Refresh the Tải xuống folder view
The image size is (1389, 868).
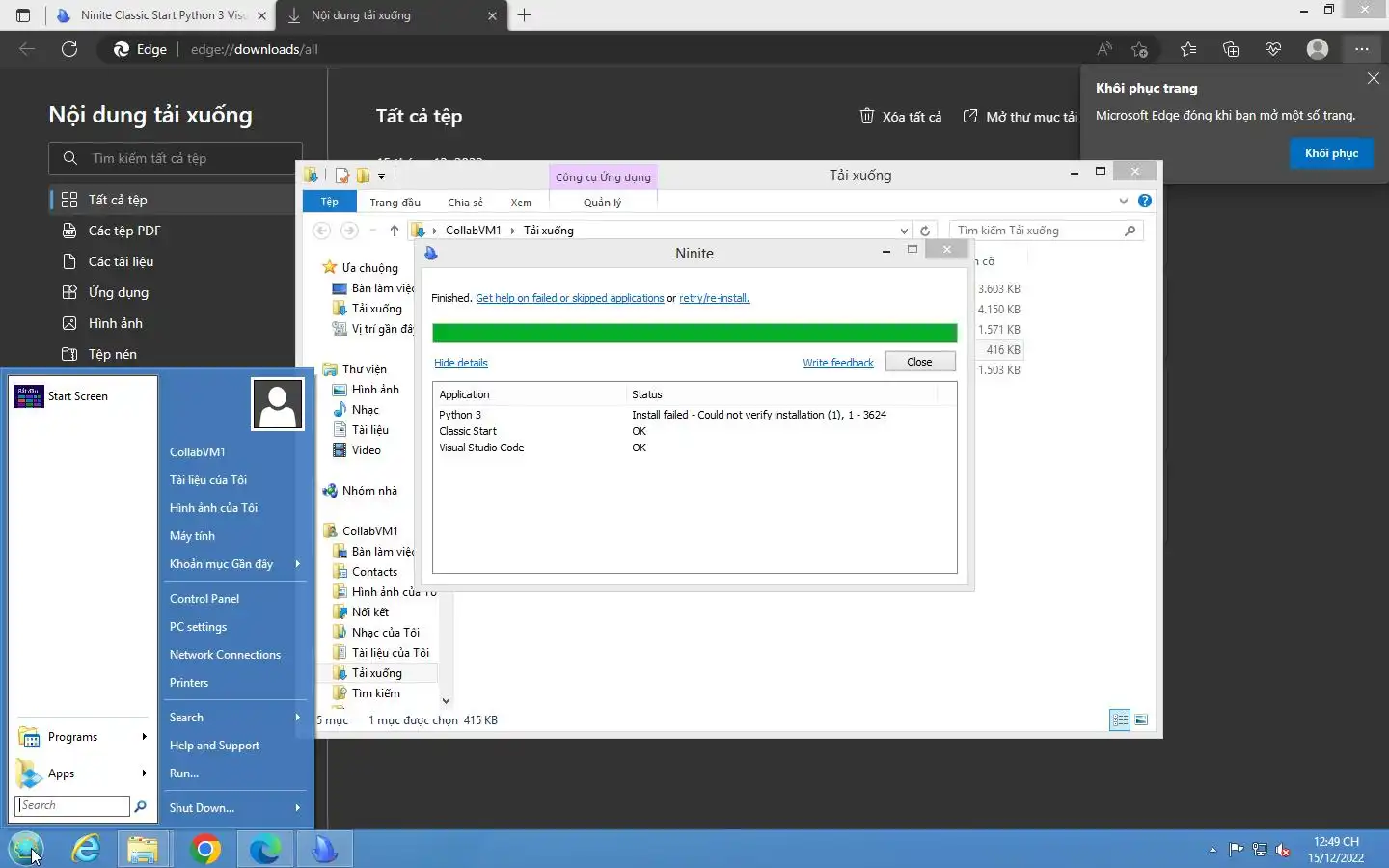[x=925, y=231]
